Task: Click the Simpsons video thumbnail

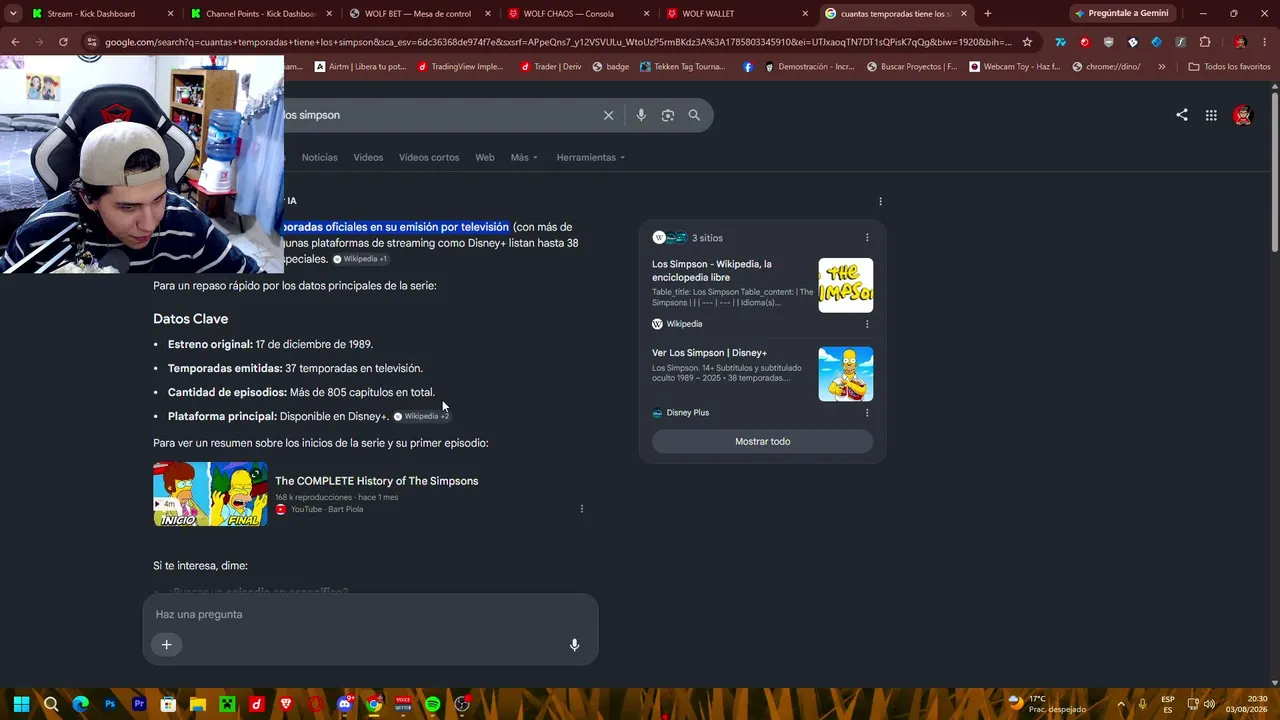Action: 210,494
